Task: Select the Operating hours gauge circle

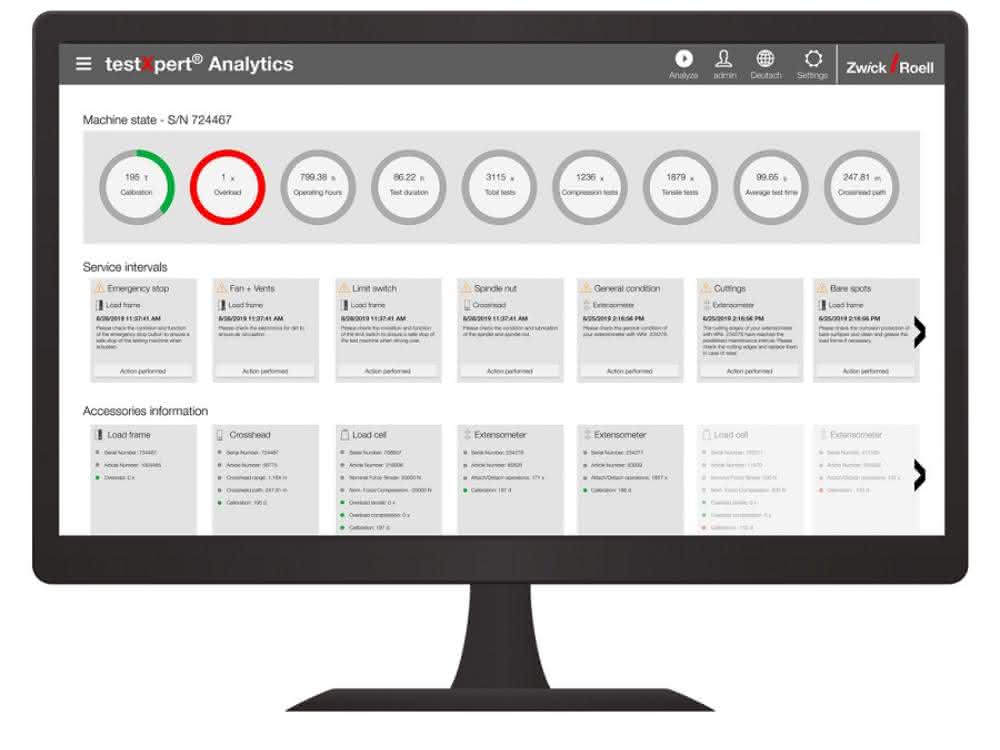Action: pos(318,187)
